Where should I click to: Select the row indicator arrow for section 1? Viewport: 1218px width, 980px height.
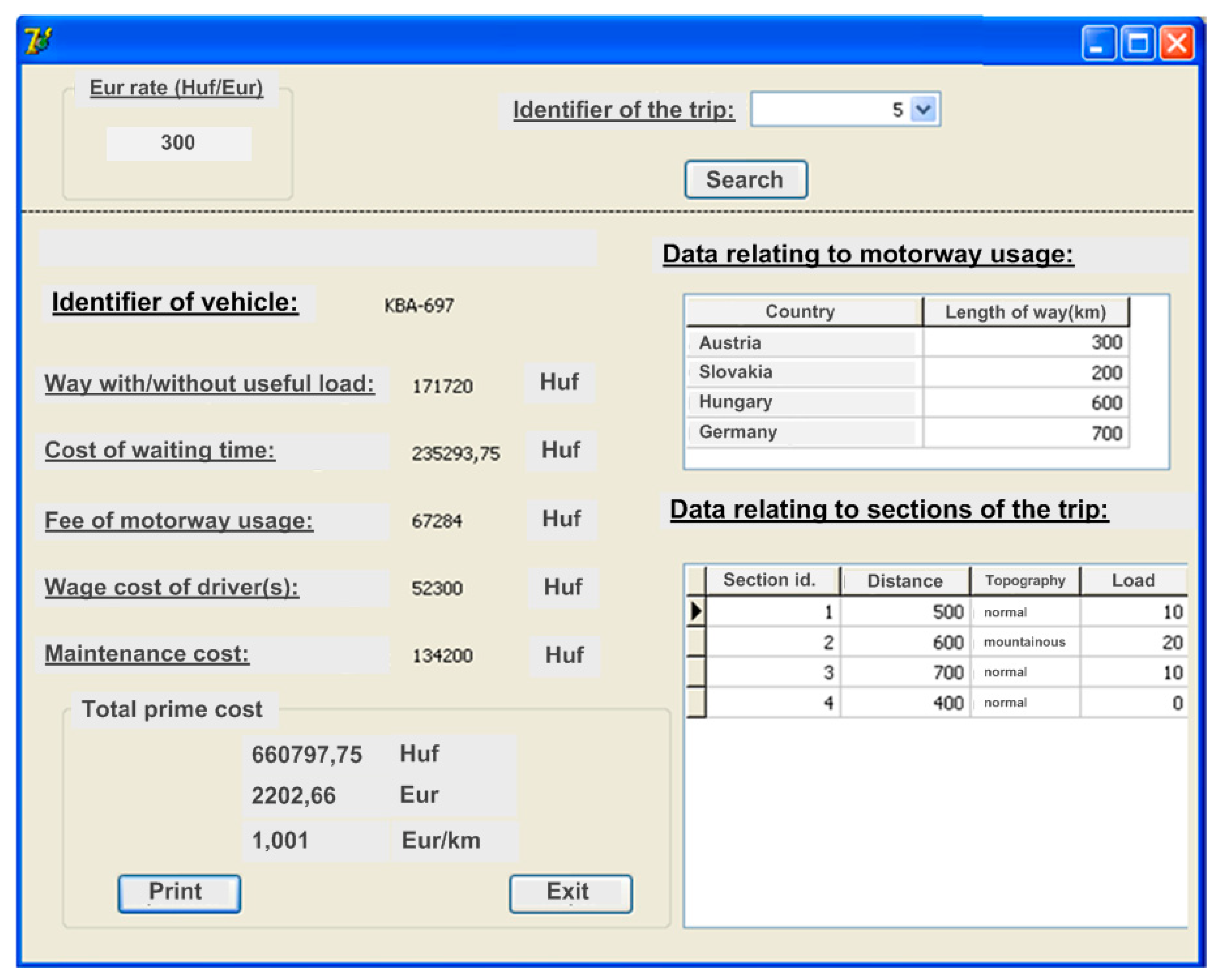[x=696, y=611]
